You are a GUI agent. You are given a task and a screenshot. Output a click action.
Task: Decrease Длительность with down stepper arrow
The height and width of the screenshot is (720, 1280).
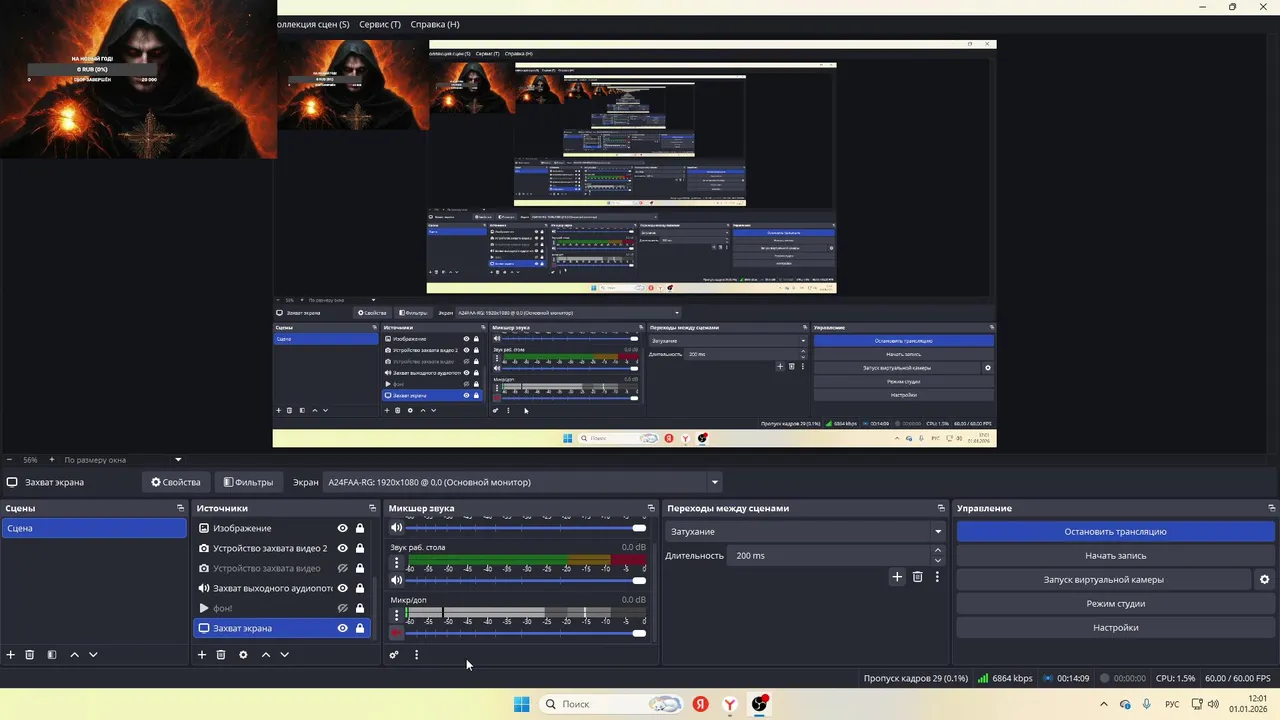tap(937, 561)
